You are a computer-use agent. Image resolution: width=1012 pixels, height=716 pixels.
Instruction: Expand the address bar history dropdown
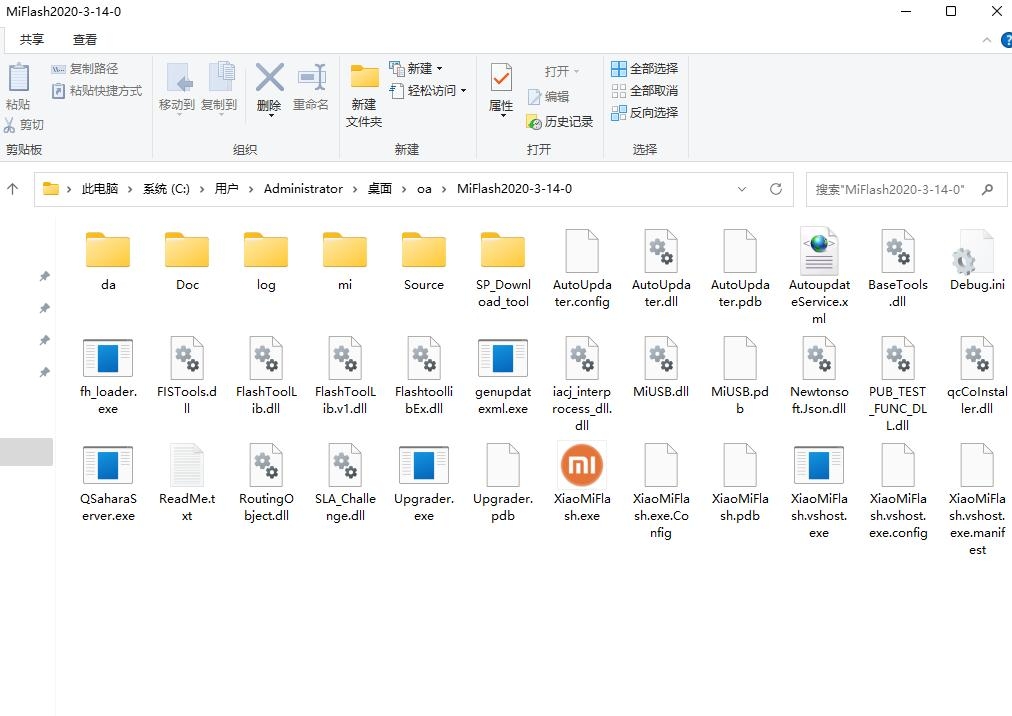[x=742, y=189]
